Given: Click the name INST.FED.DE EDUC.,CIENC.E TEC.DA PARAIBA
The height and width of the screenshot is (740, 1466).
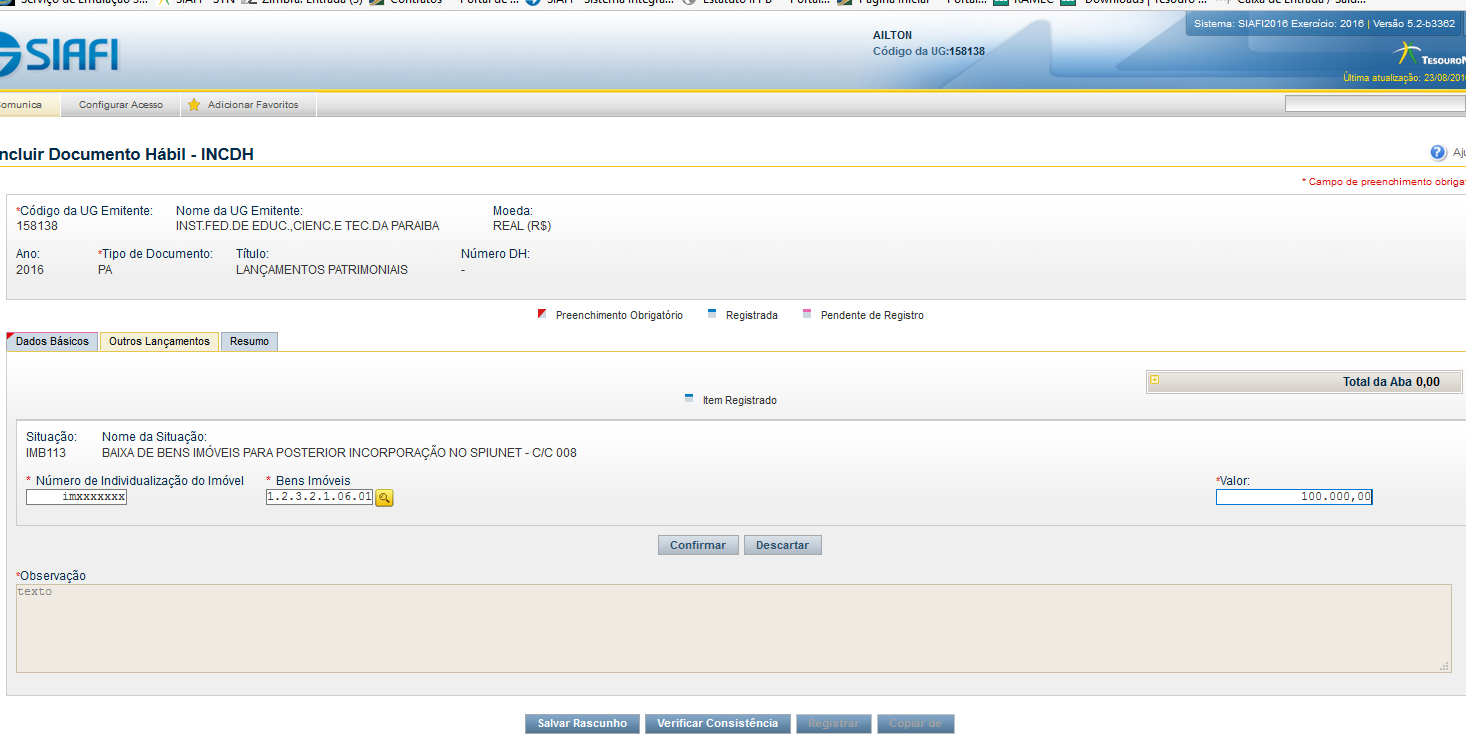Looking at the screenshot, I should coord(307,226).
